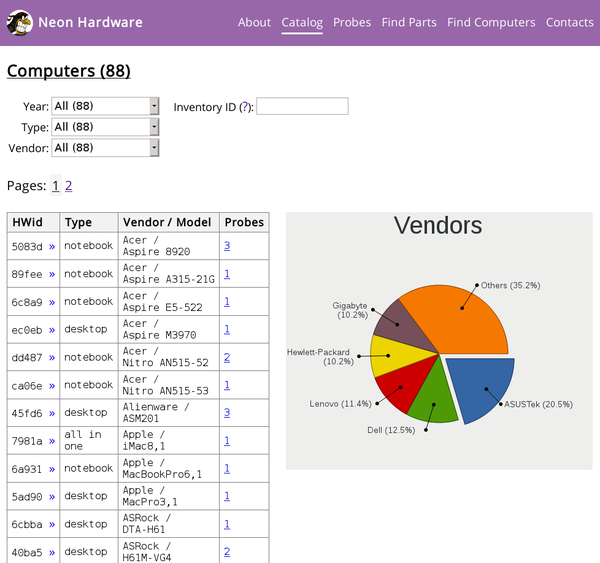The height and width of the screenshot is (563, 600).
Task: Focus the Inventory ID text field
Action: (x=302, y=106)
